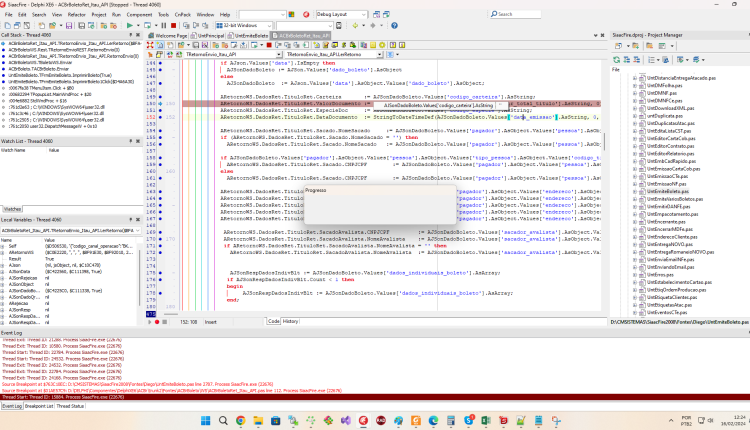Open the Debug Layout dropdown

[x=364, y=14]
